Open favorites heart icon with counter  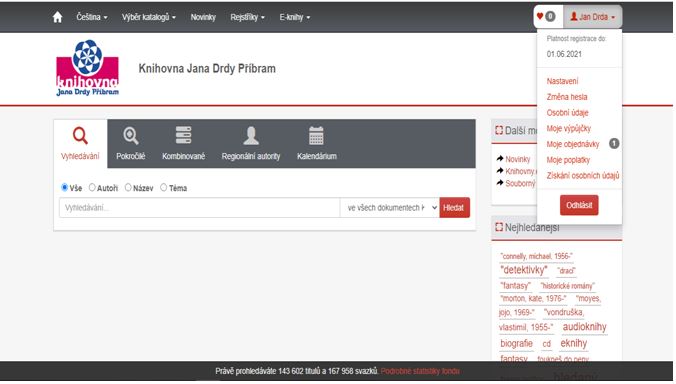coord(546,17)
